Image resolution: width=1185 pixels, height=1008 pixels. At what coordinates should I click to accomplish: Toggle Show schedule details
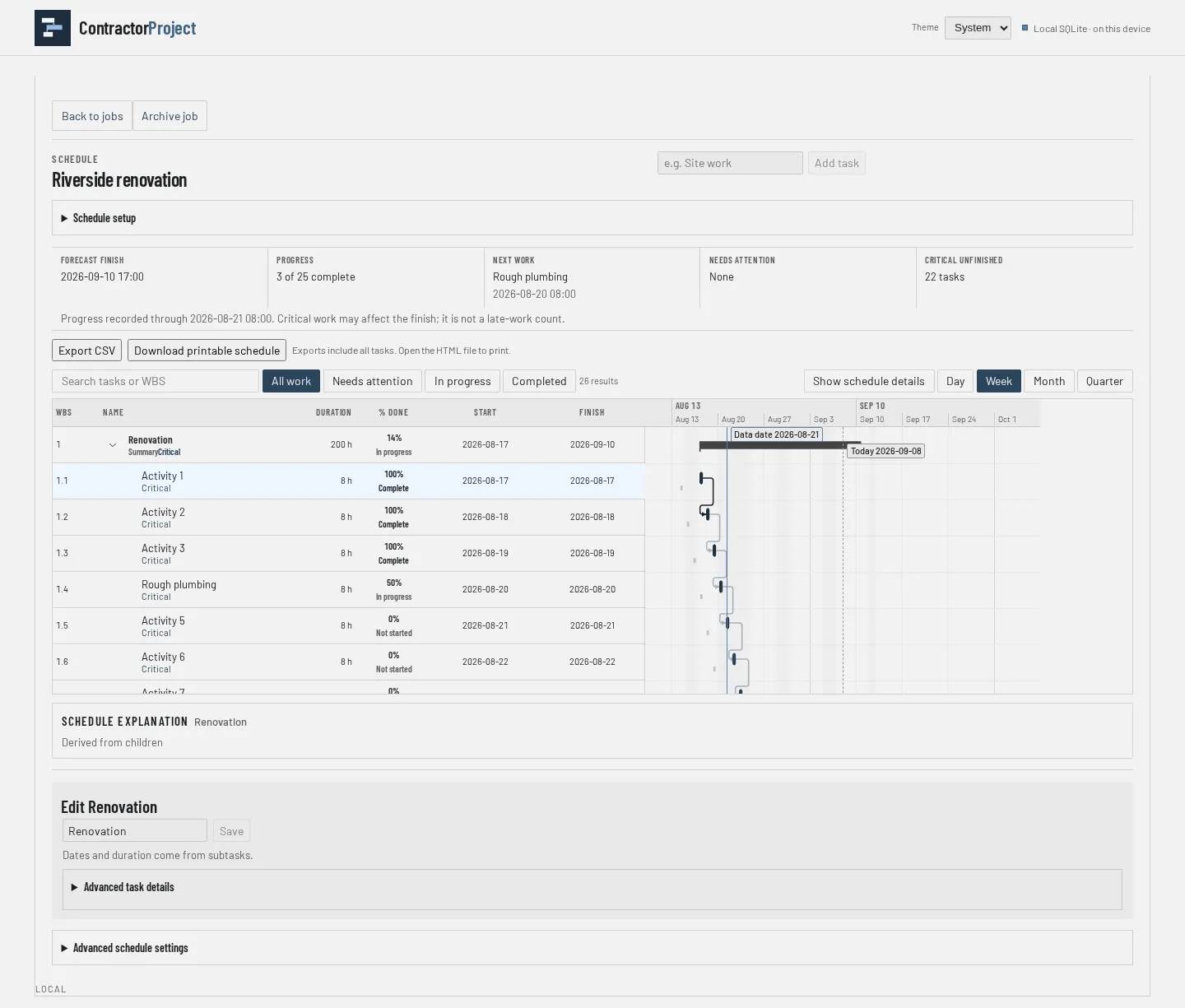point(869,381)
